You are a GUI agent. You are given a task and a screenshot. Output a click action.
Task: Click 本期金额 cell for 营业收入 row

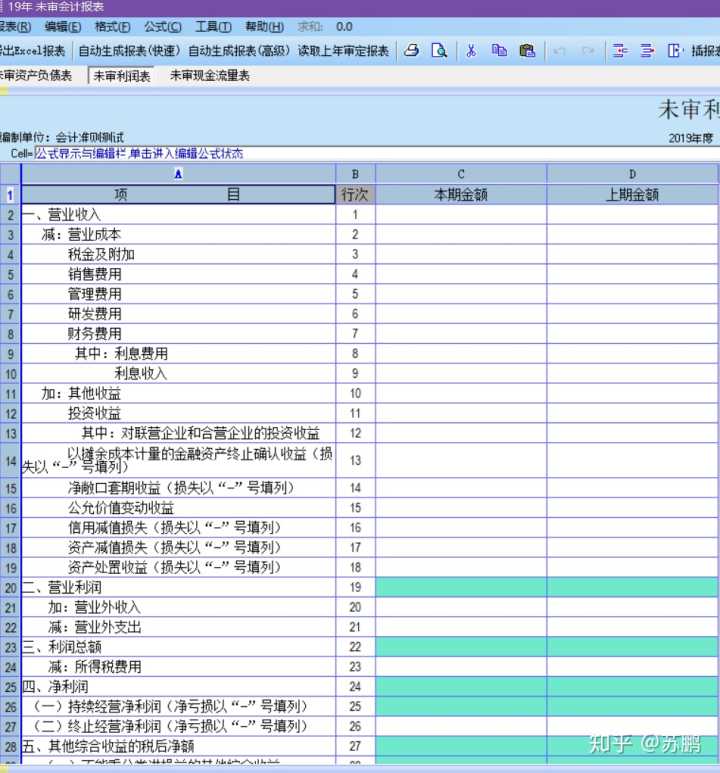(461, 214)
